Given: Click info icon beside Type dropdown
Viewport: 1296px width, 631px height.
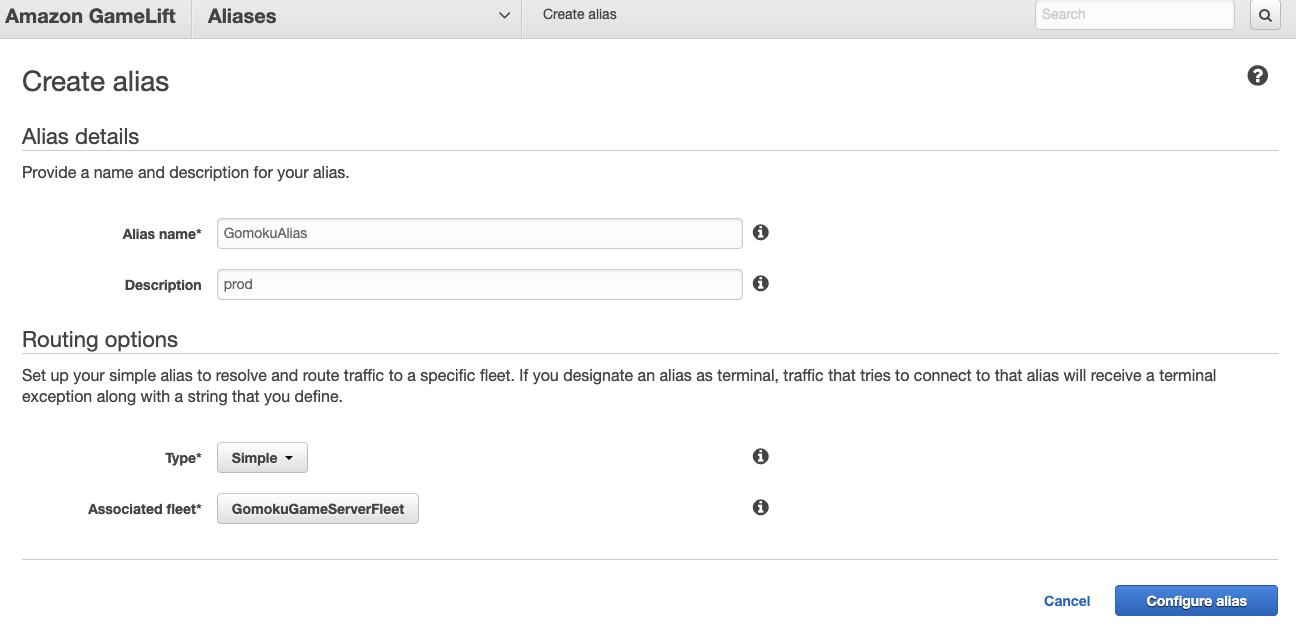Looking at the screenshot, I should pos(760,457).
